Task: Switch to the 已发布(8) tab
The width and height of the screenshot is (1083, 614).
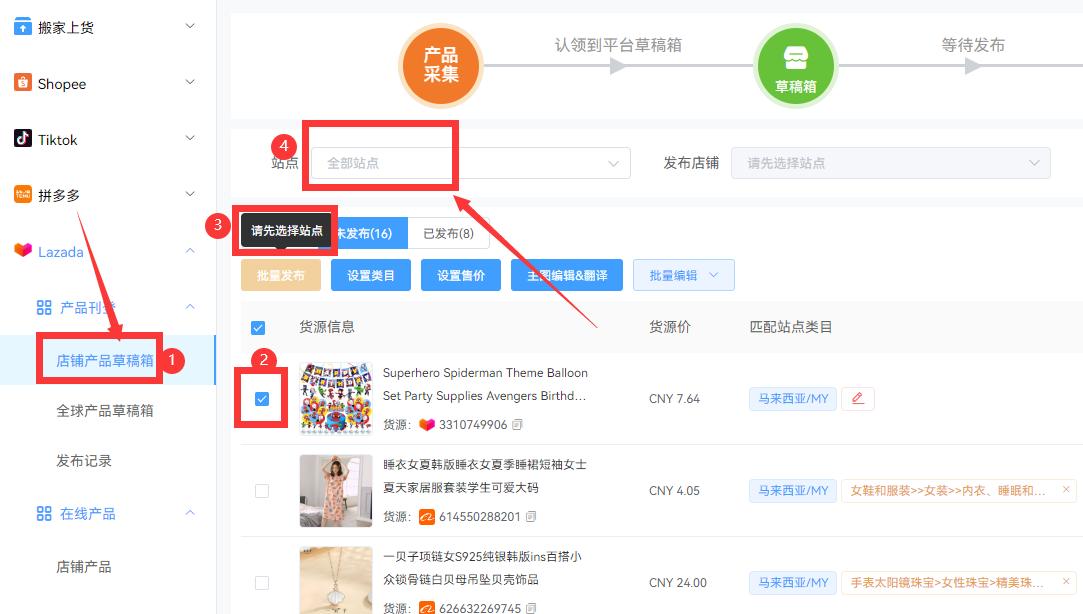Action: click(x=448, y=233)
